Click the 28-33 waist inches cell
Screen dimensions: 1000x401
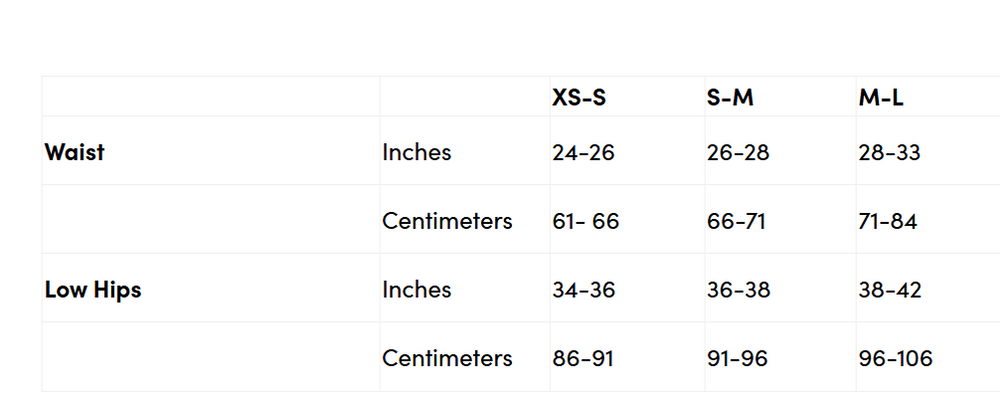pos(889,153)
